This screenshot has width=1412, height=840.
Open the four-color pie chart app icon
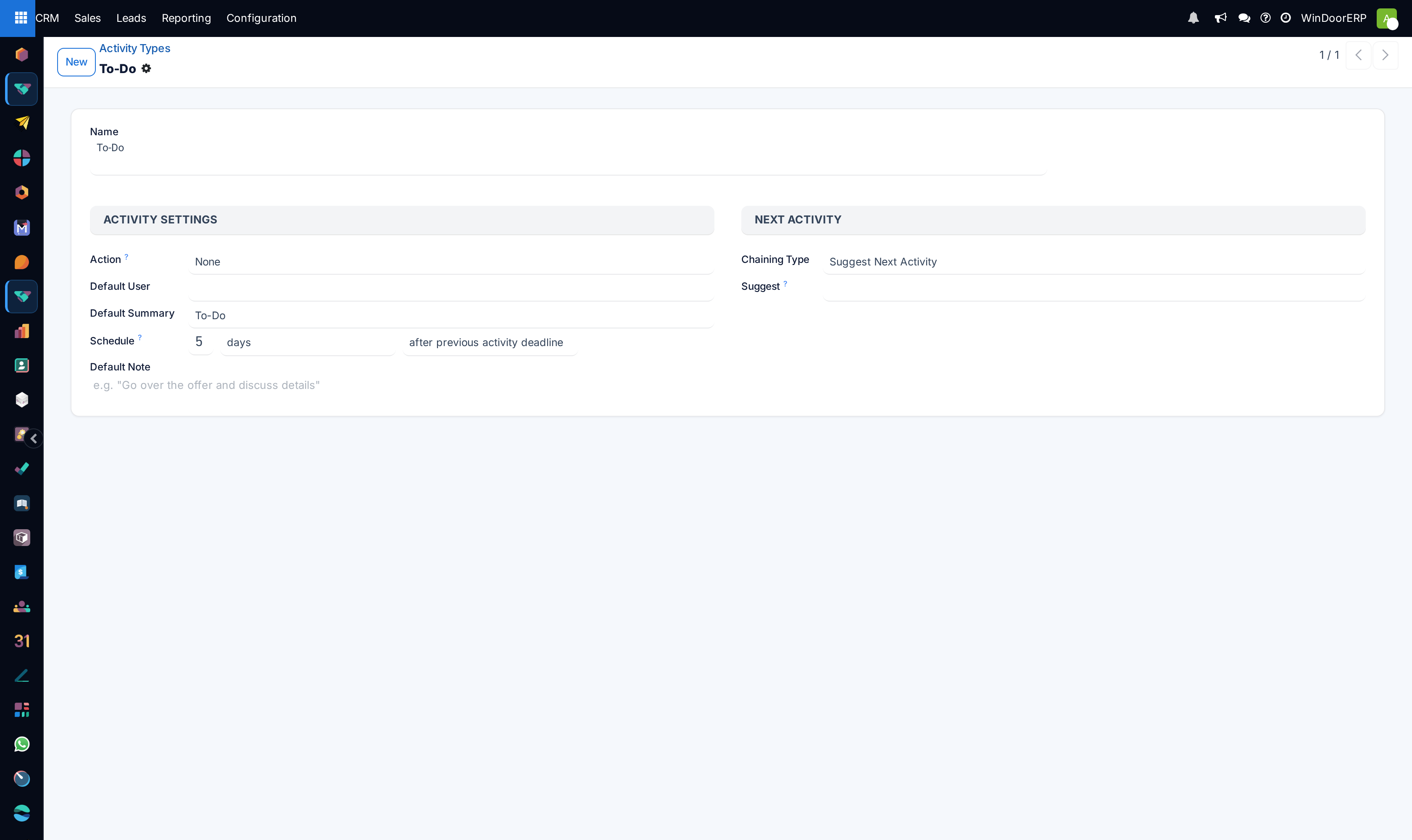point(21,158)
